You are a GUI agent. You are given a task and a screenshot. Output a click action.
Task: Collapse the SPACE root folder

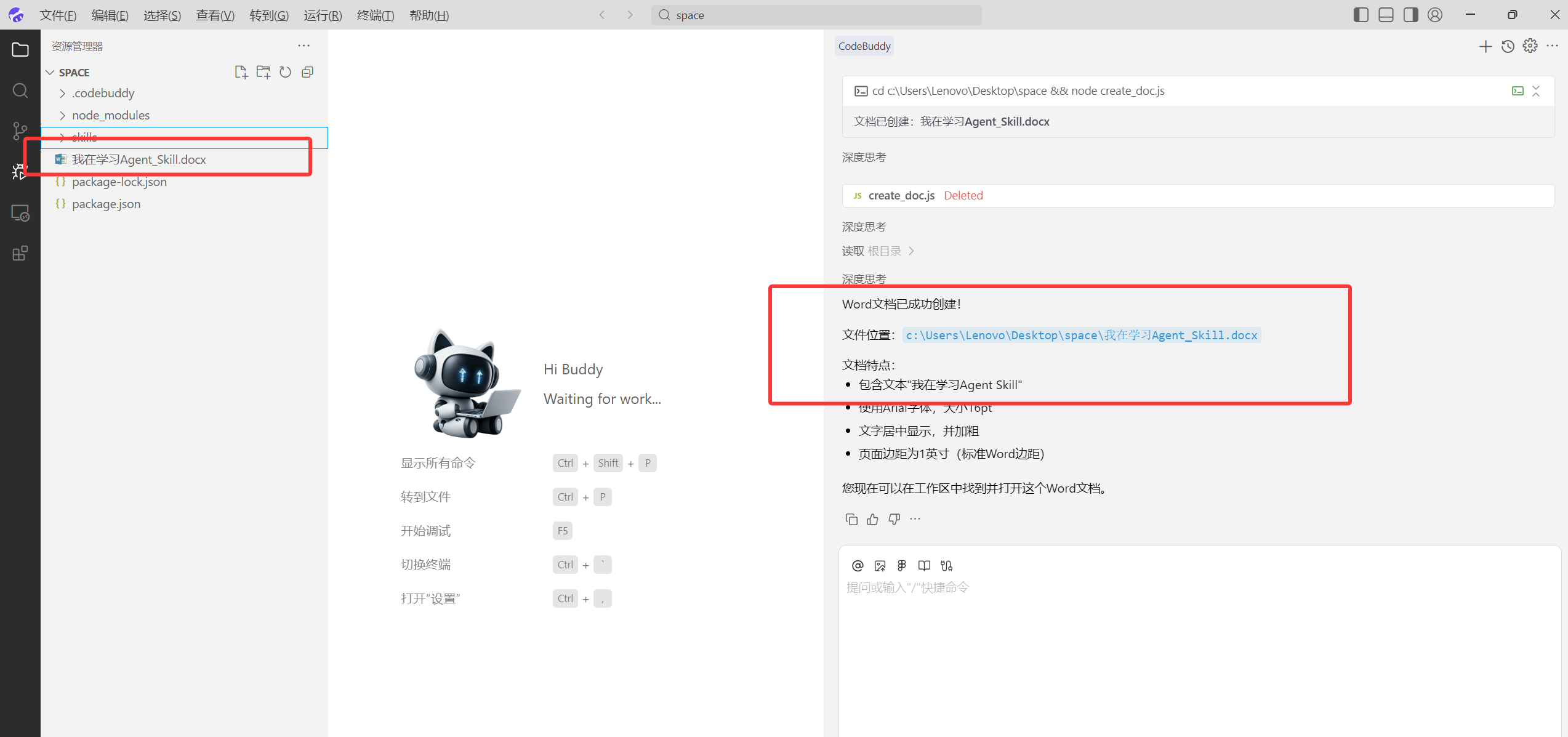(50, 73)
